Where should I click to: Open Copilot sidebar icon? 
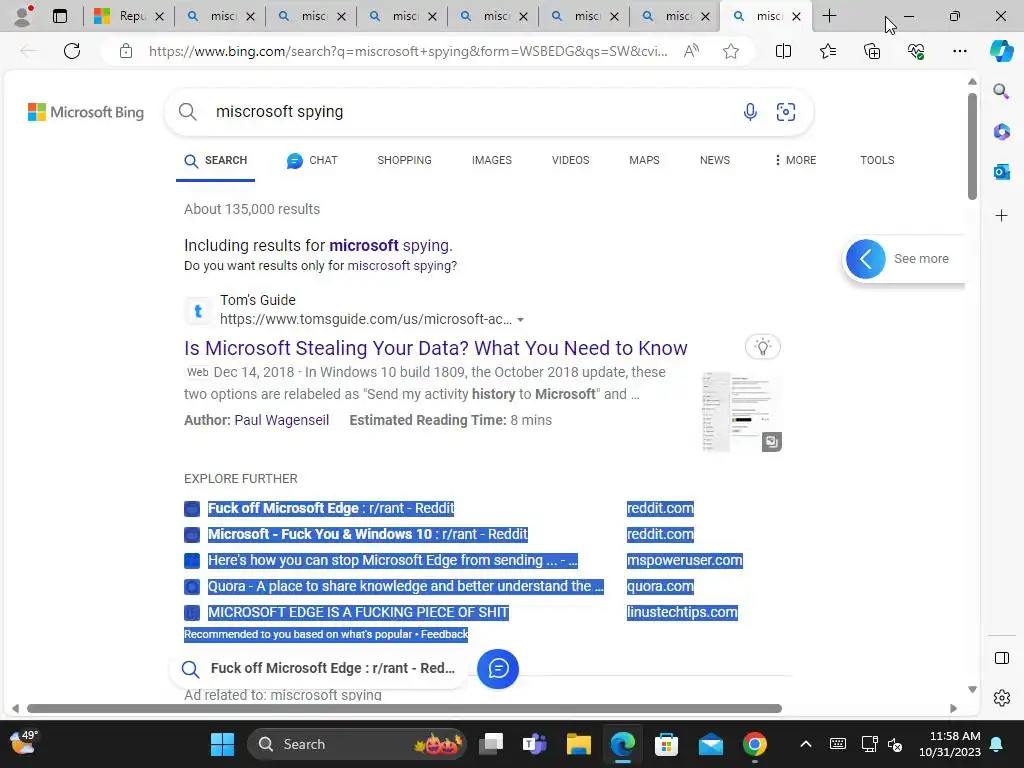tap(1001, 51)
